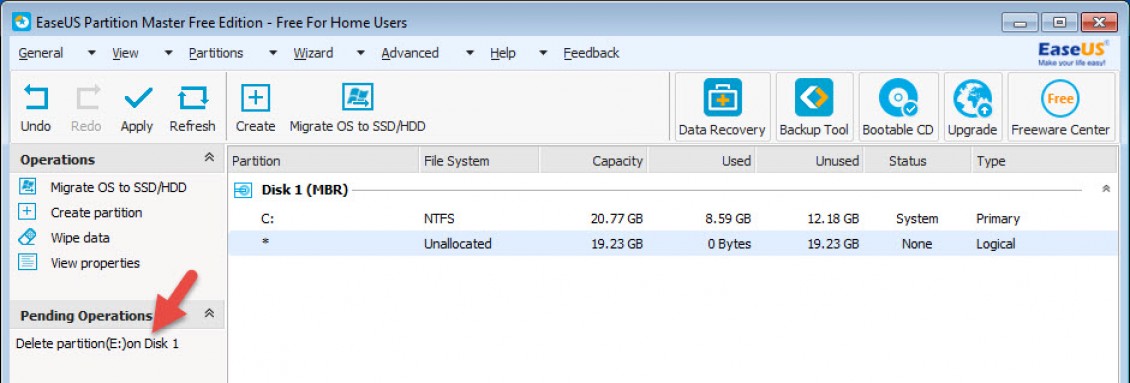Screen dimensions: 1130x383
Task: Click Migrate OS to SSD/HDD in the Operations panel
Action: click(x=118, y=188)
